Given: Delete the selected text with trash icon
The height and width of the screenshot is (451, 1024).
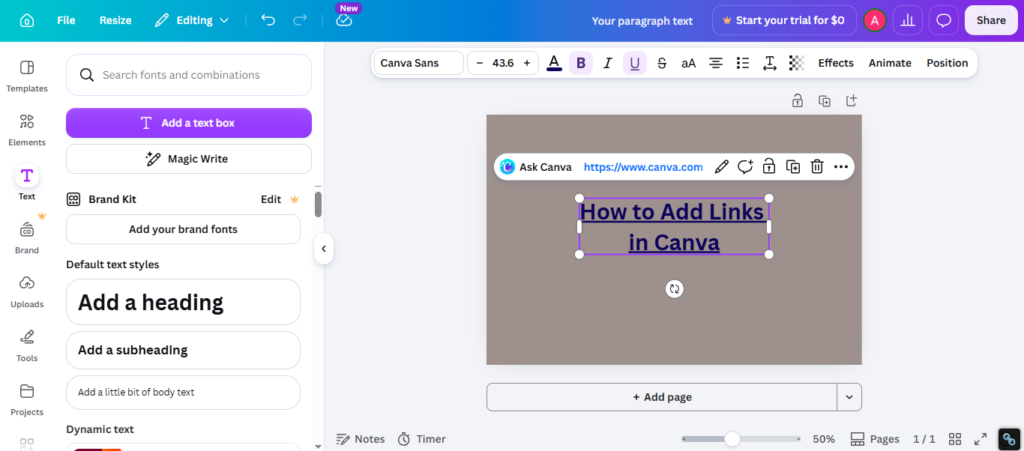Looking at the screenshot, I should (x=816, y=167).
